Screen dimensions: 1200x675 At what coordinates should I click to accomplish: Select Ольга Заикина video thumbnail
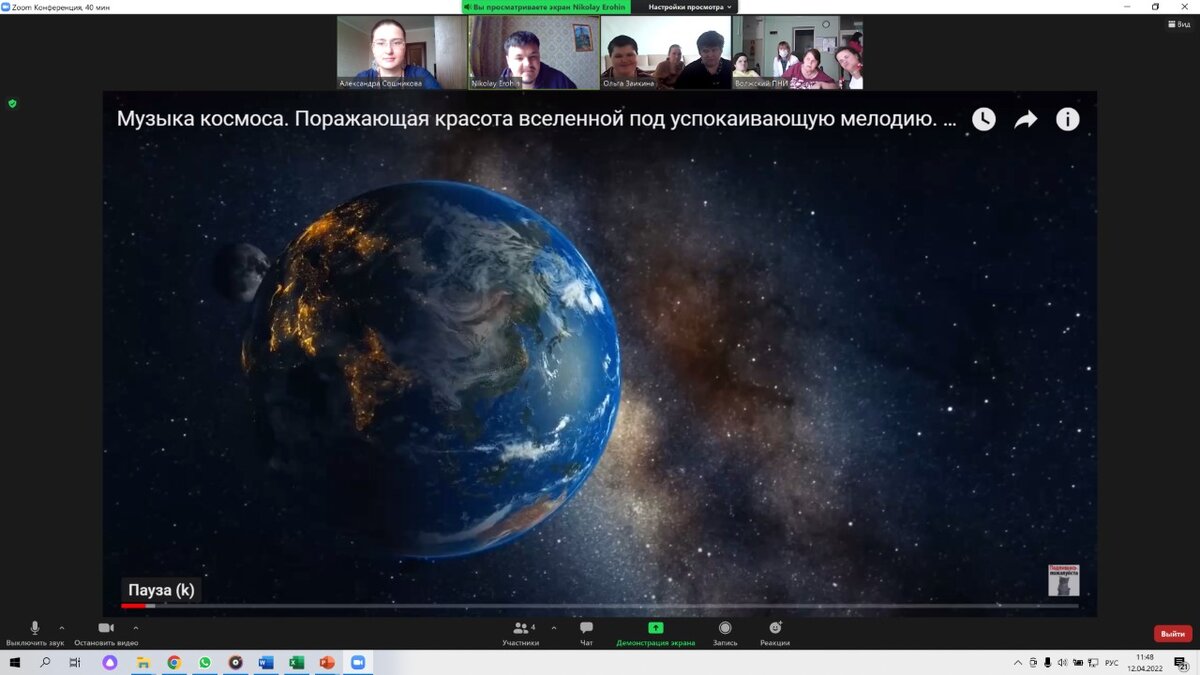click(x=665, y=52)
